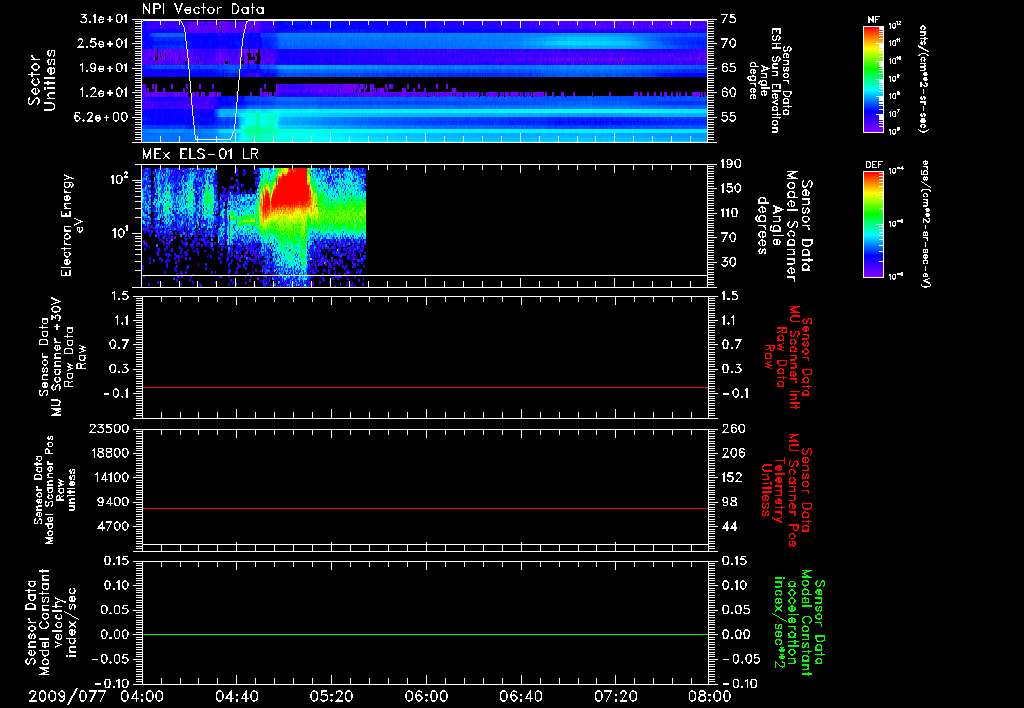
Task: Click the 06:00 time tick label
Action: coord(426,696)
